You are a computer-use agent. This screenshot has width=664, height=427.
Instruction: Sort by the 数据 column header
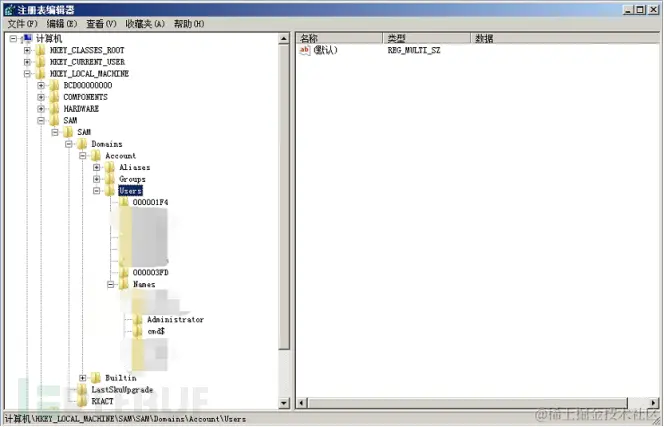(566, 39)
